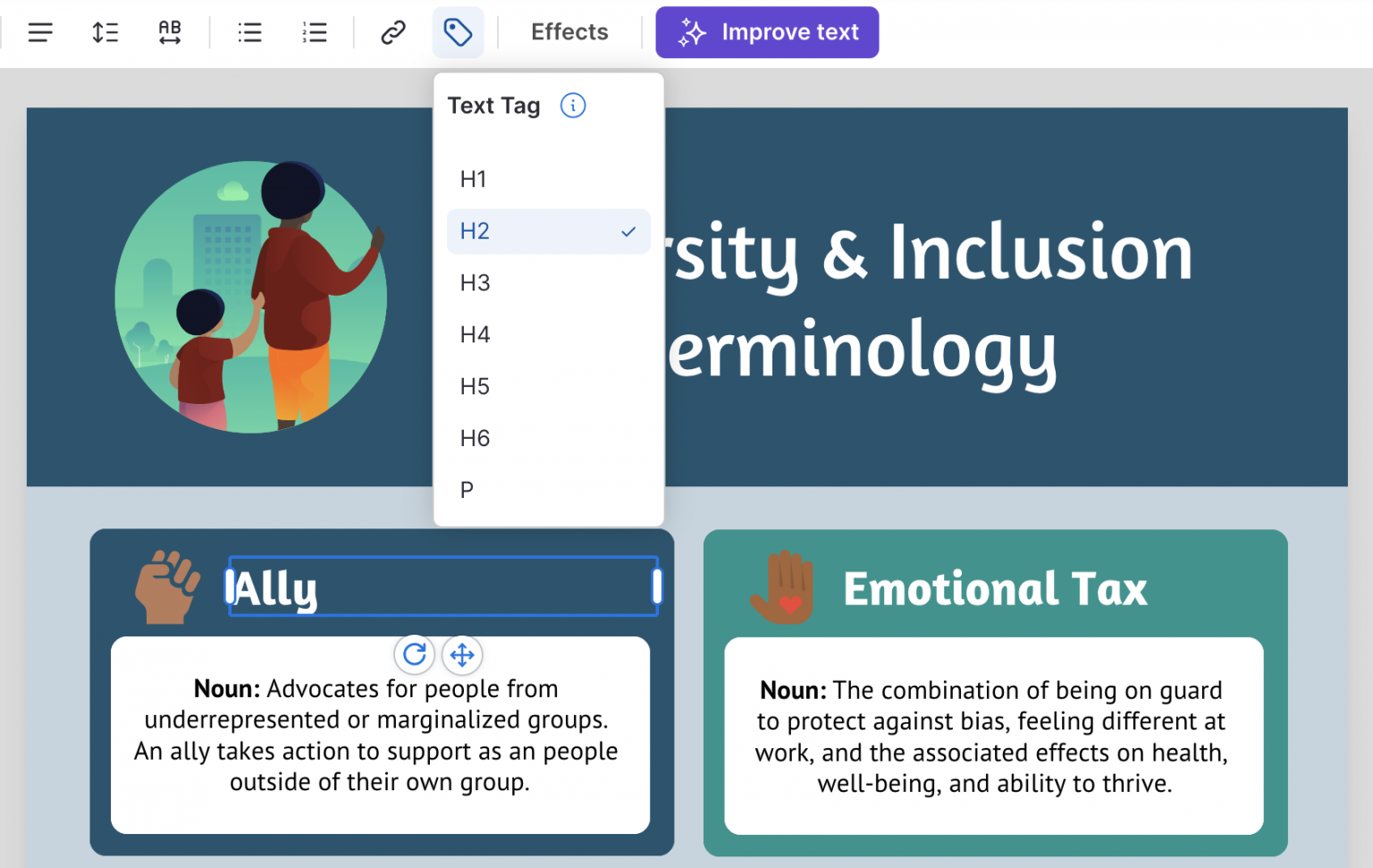Apply bulleted list formatting
The width and height of the screenshot is (1373, 868).
tap(250, 33)
